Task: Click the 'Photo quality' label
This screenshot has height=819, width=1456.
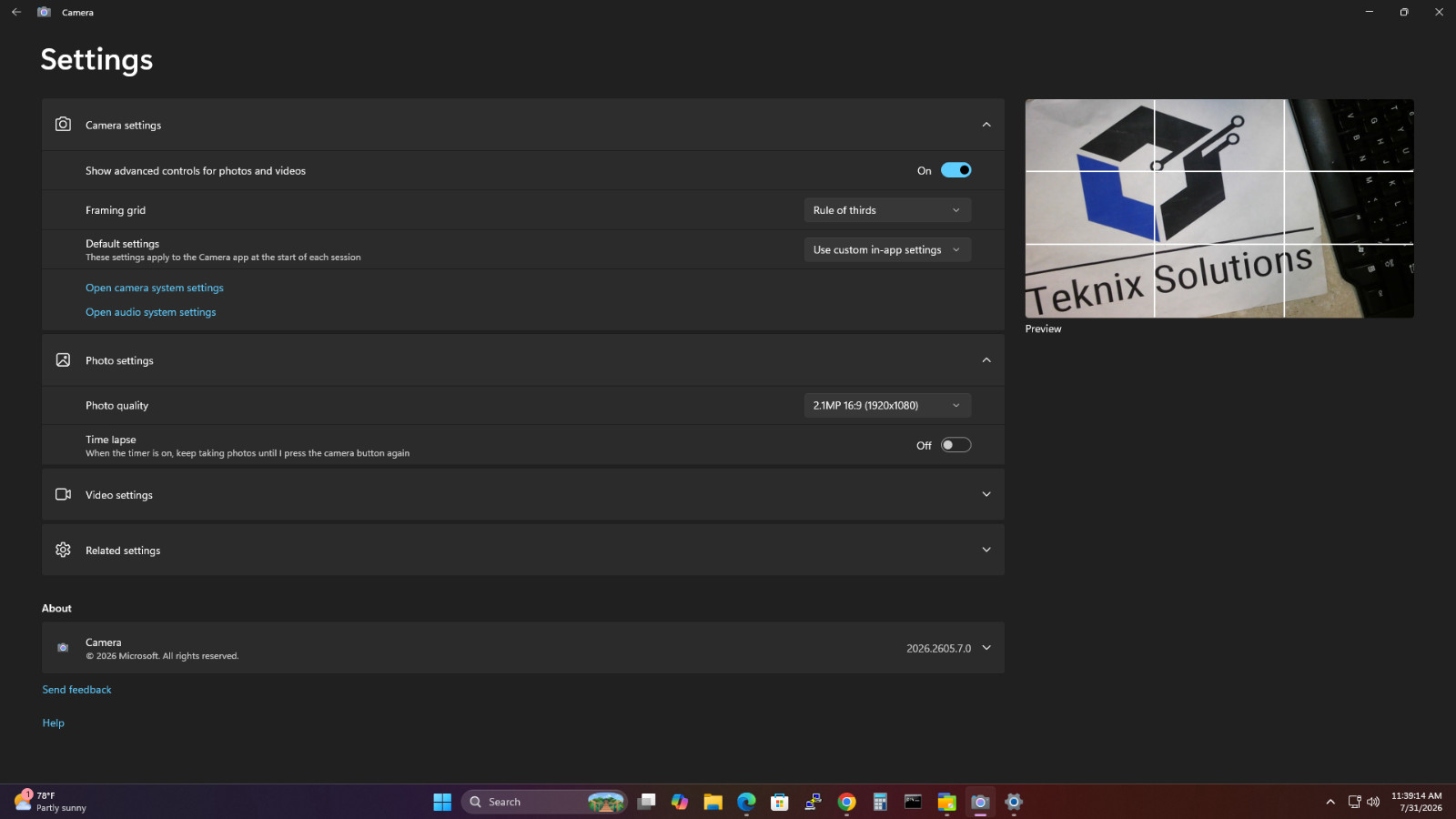Action: 116,406
